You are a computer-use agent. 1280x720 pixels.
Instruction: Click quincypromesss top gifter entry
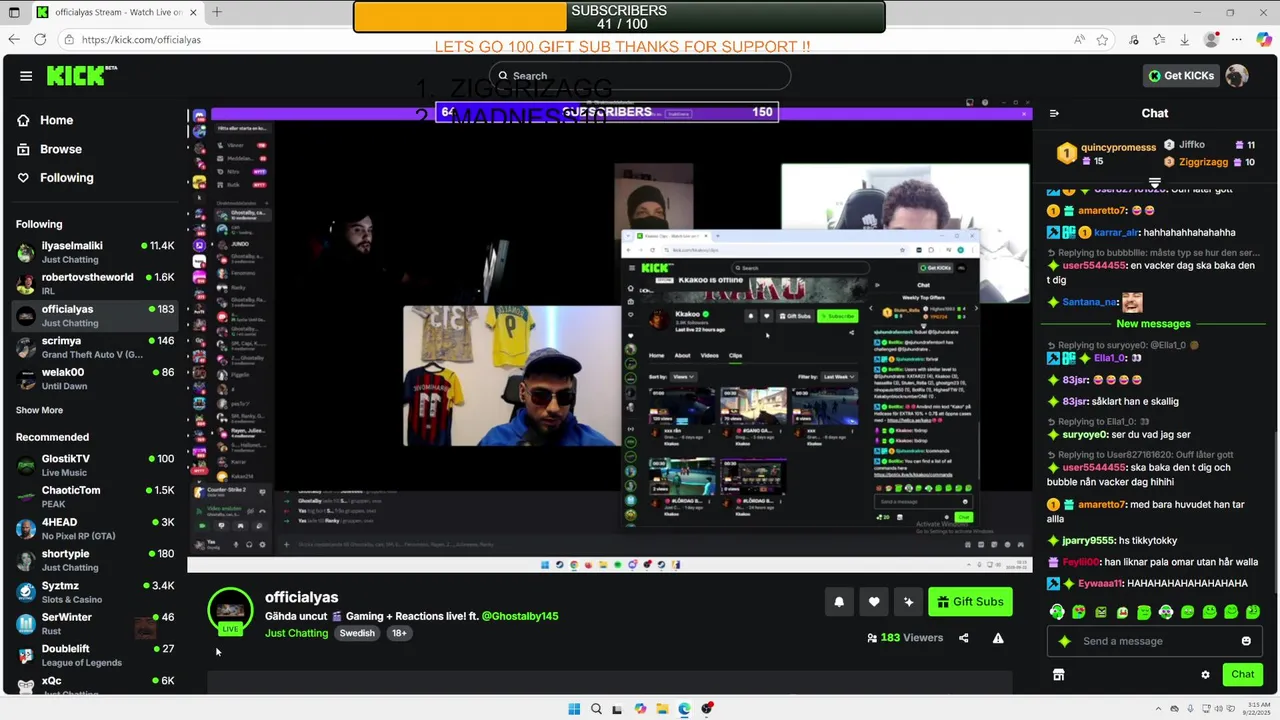pos(1108,154)
